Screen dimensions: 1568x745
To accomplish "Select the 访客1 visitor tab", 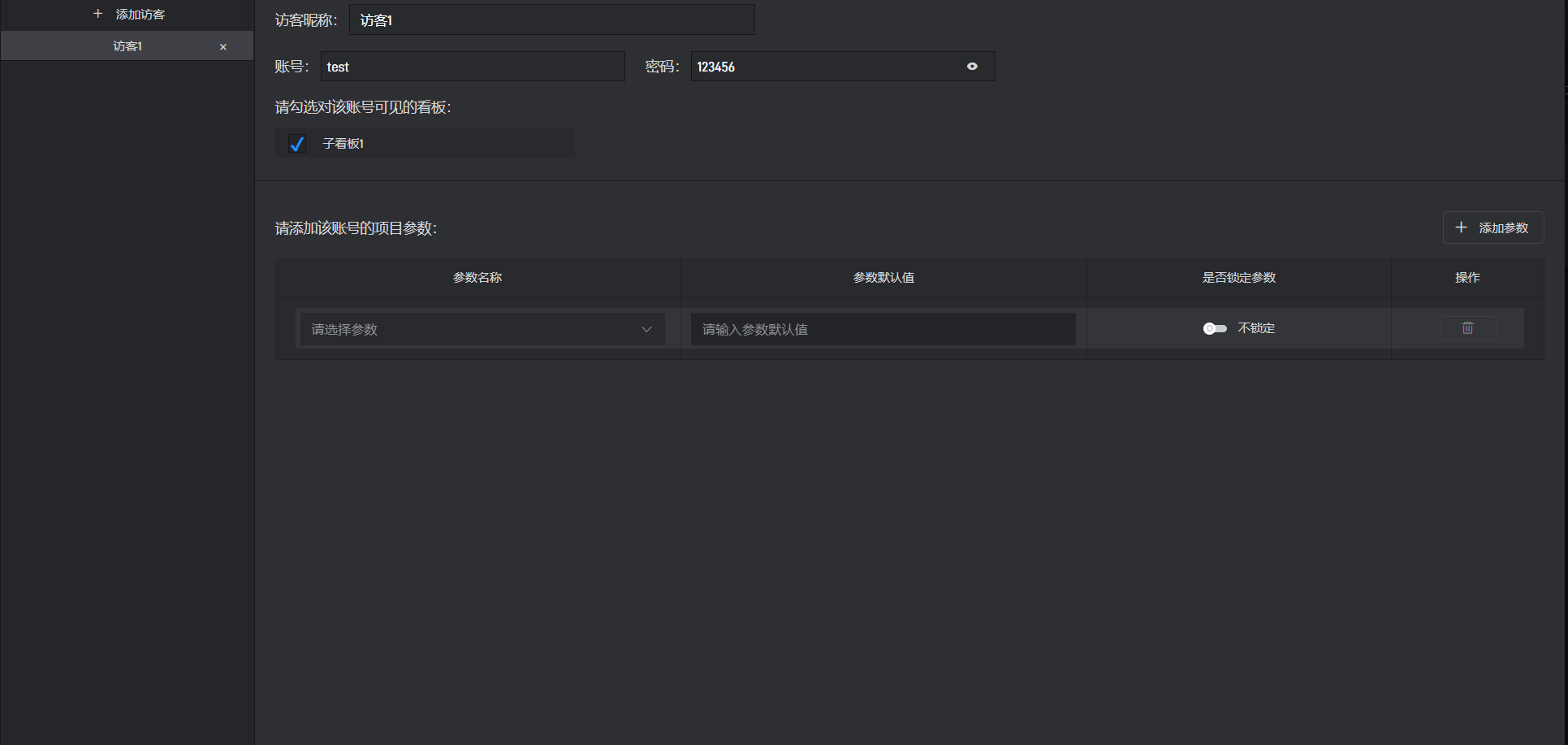I will (x=127, y=46).
